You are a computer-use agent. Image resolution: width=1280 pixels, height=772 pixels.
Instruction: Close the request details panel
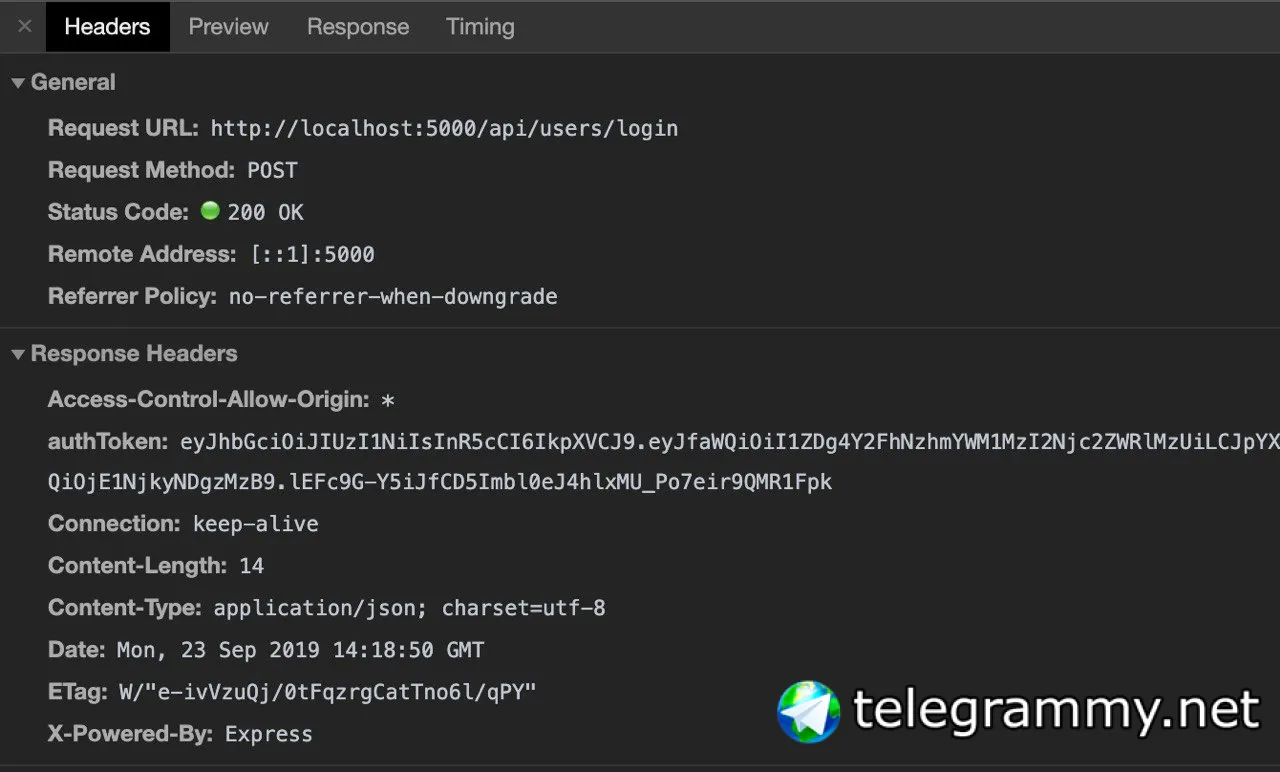[25, 27]
